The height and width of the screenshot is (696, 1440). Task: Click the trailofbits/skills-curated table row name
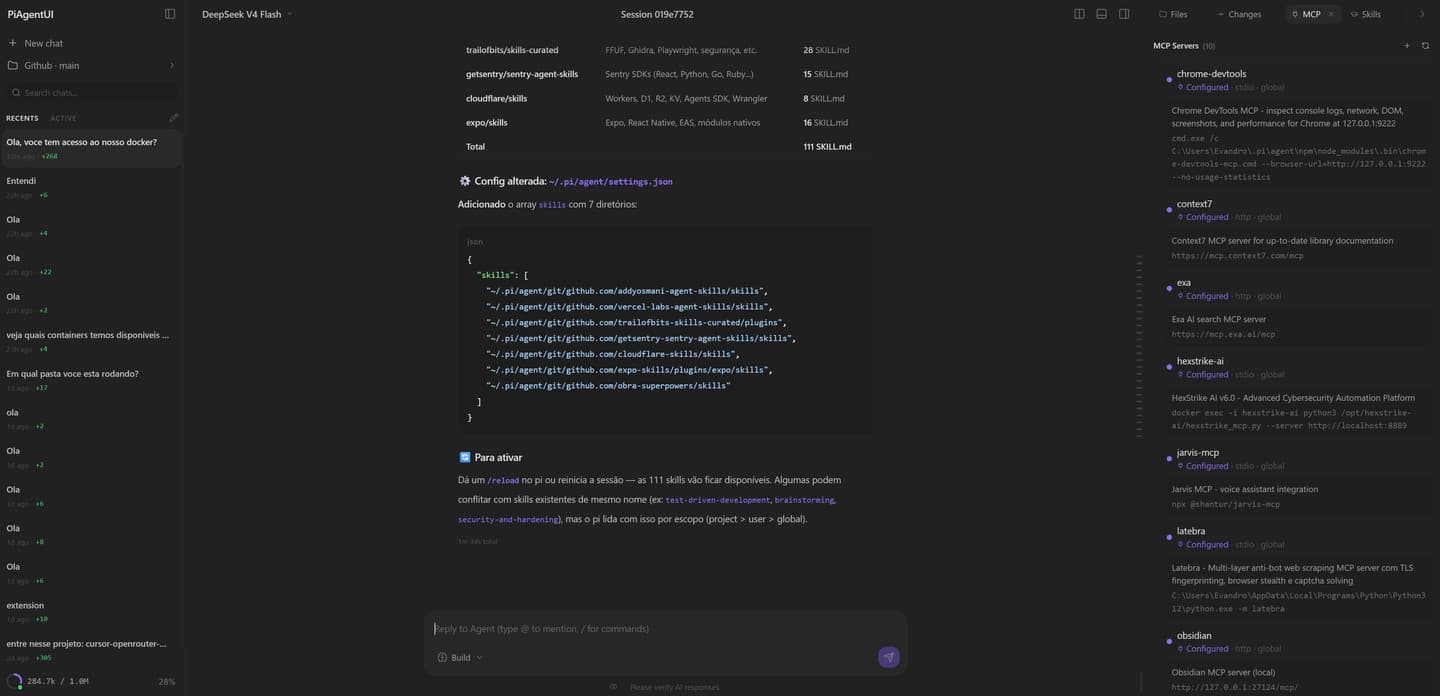point(512,50)
